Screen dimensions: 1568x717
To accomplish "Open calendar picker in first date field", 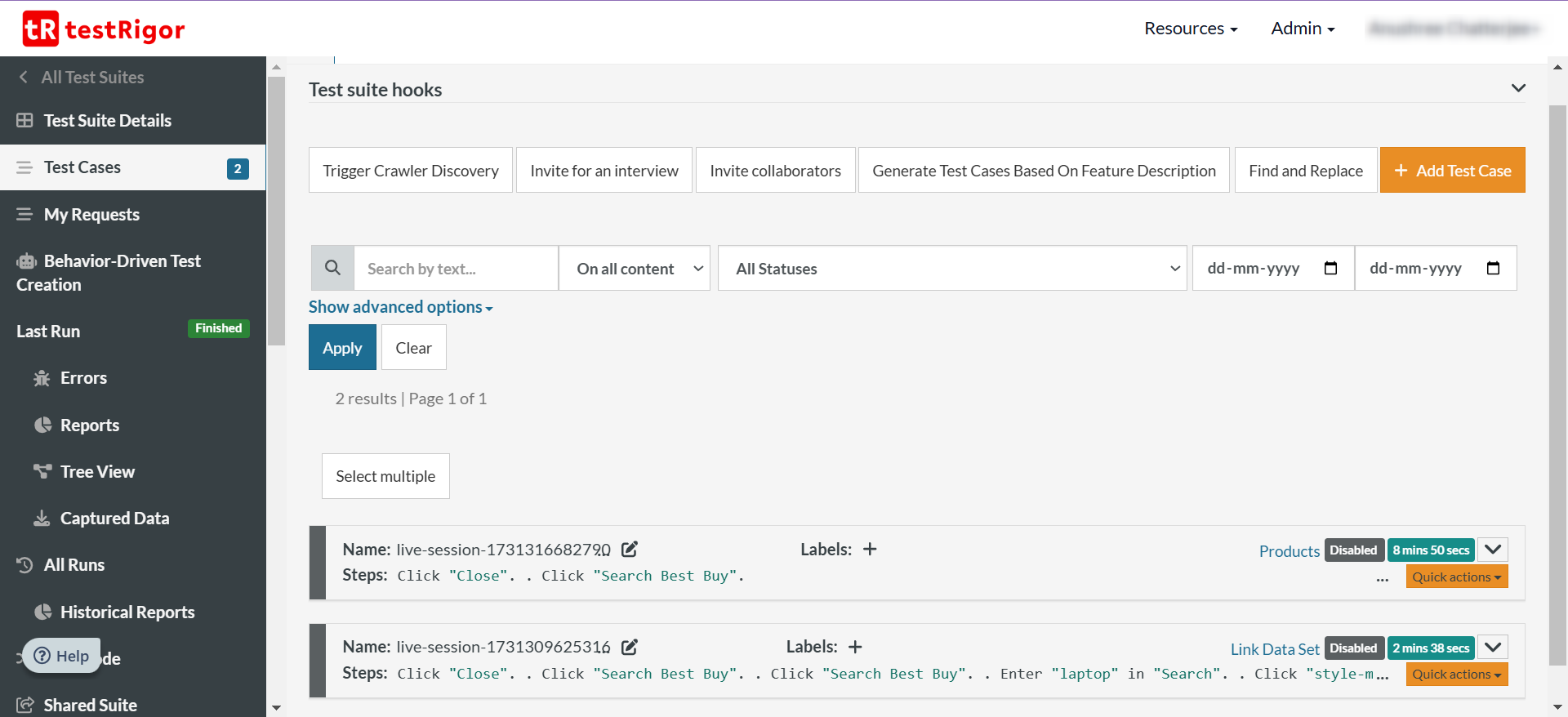I will 1330,268.
